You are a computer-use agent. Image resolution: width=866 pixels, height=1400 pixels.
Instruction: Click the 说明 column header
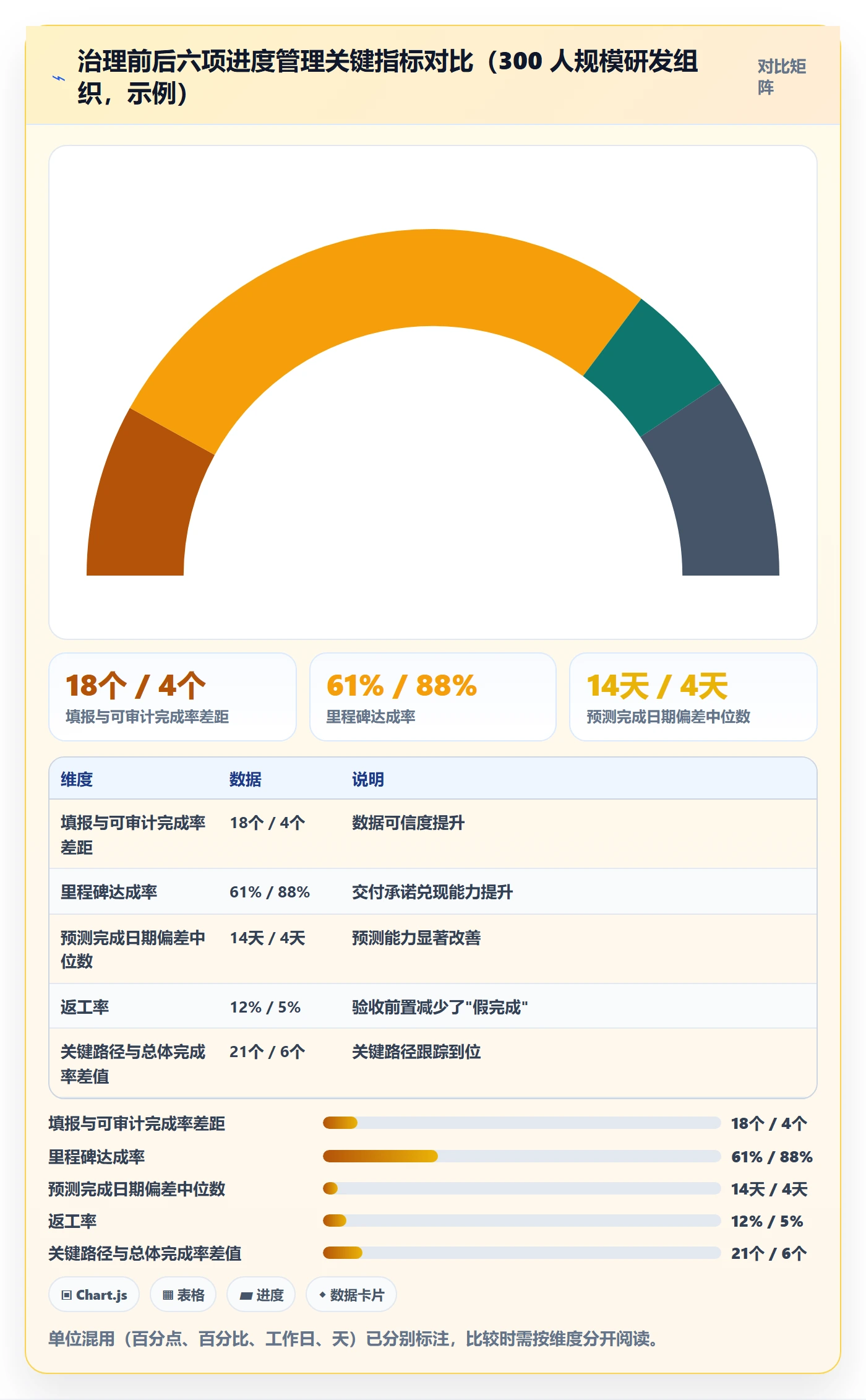(x=368, y=779)
